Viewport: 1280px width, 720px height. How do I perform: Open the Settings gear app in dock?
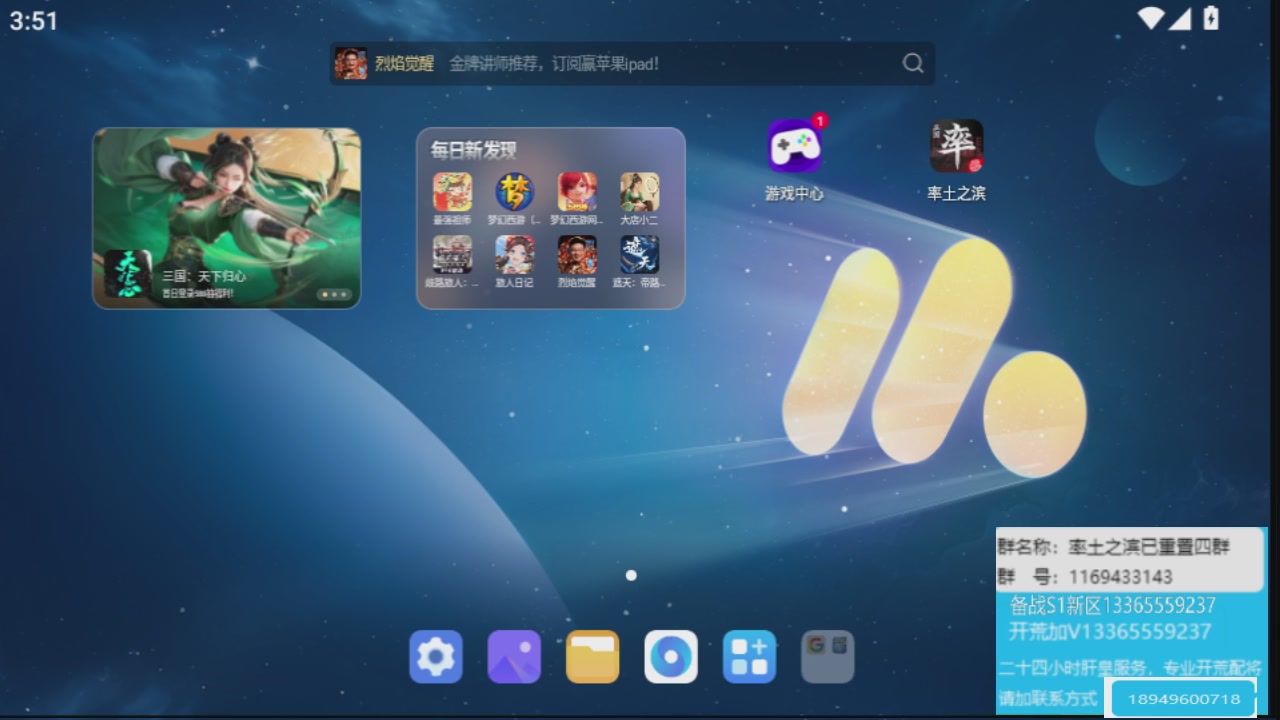[436, 657]
